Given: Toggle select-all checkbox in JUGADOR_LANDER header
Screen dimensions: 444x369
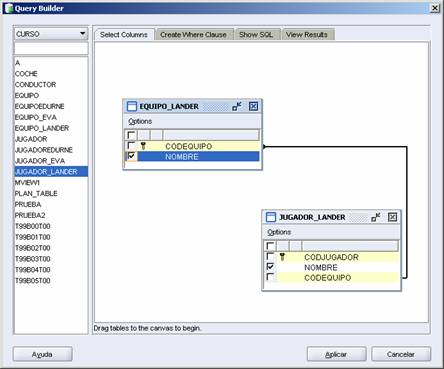Looking at the screenshot, I should [x=270, y=246].
